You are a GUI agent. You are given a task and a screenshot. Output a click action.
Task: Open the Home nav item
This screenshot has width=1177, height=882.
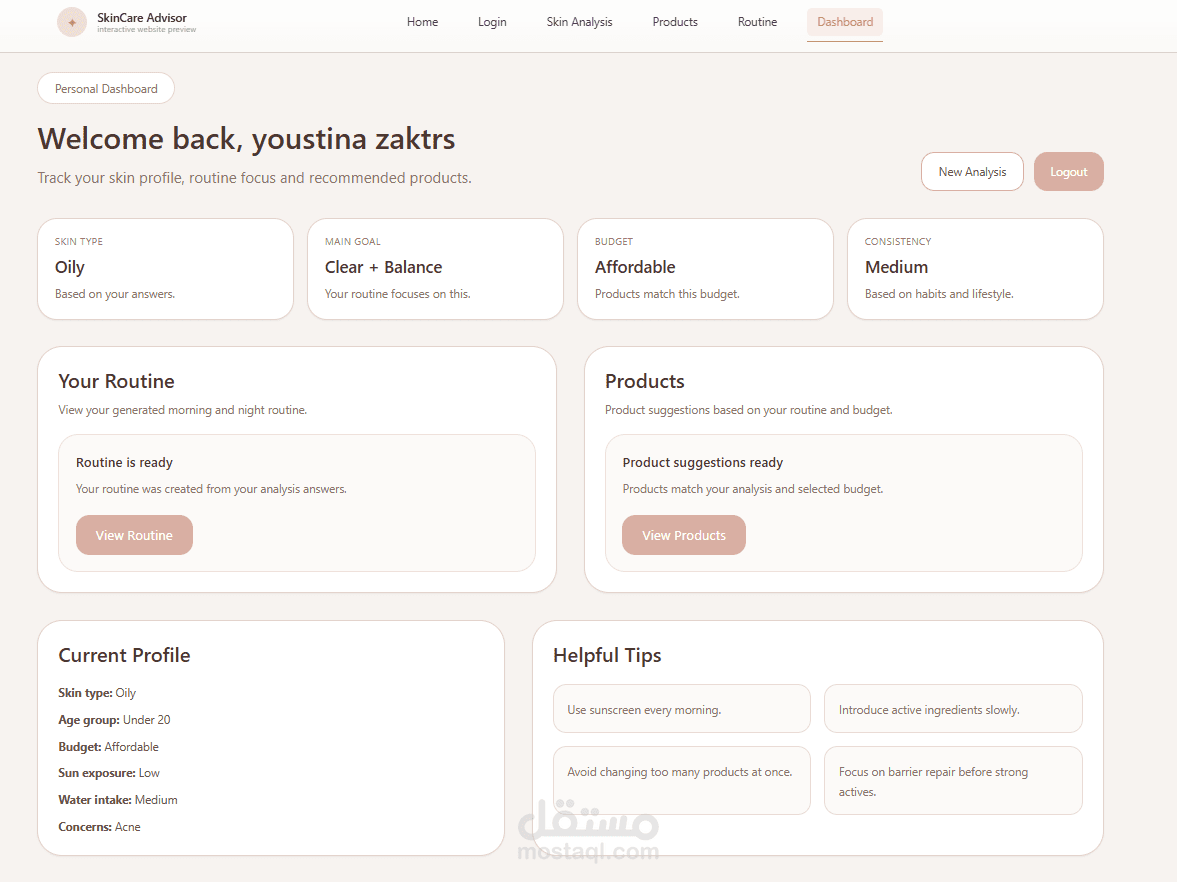pyautogui.click(x=423, y=23)
